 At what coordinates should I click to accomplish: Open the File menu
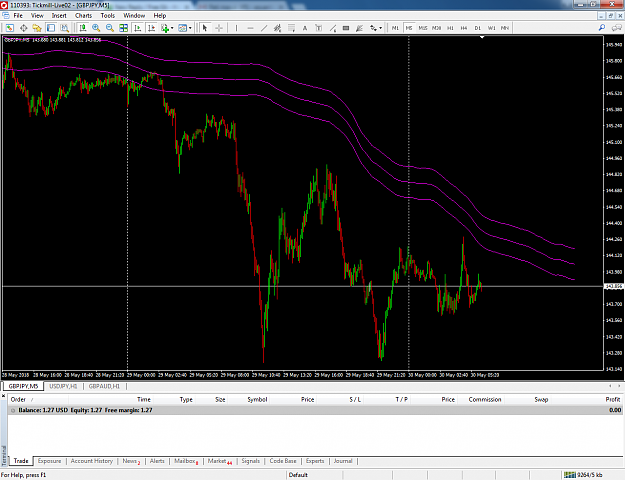[x=18, y=16]
